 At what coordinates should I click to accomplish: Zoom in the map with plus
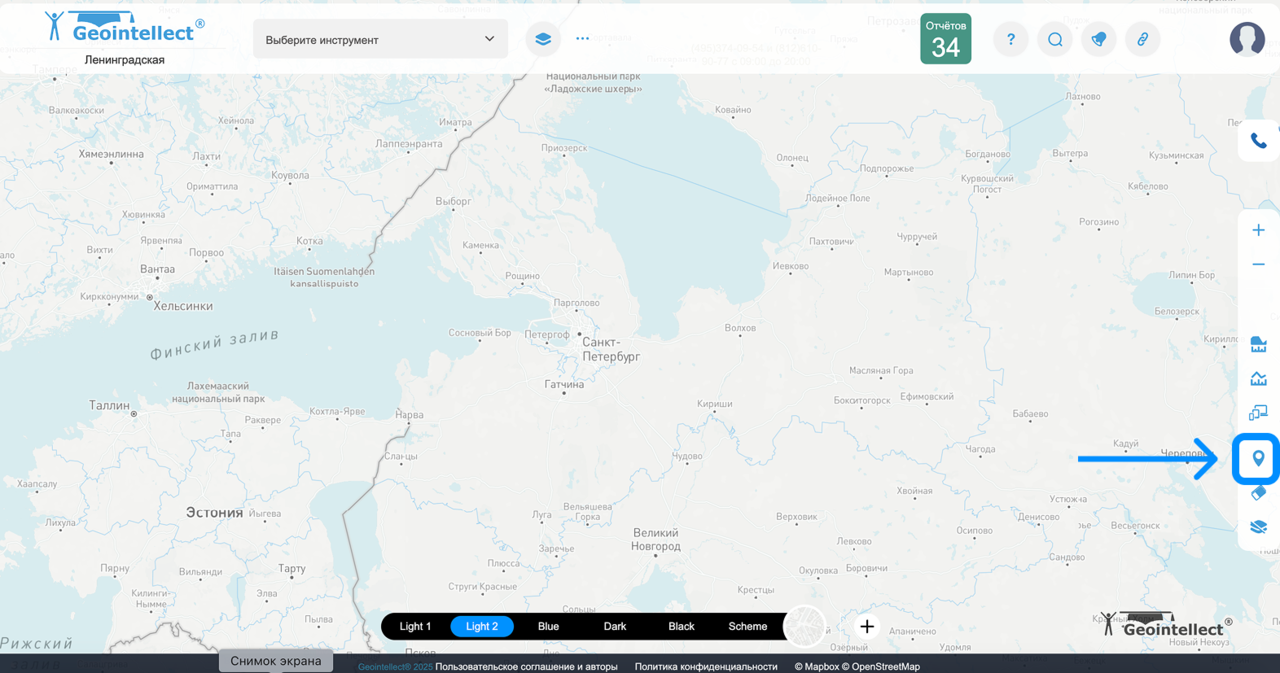(x=1258, y=230)
